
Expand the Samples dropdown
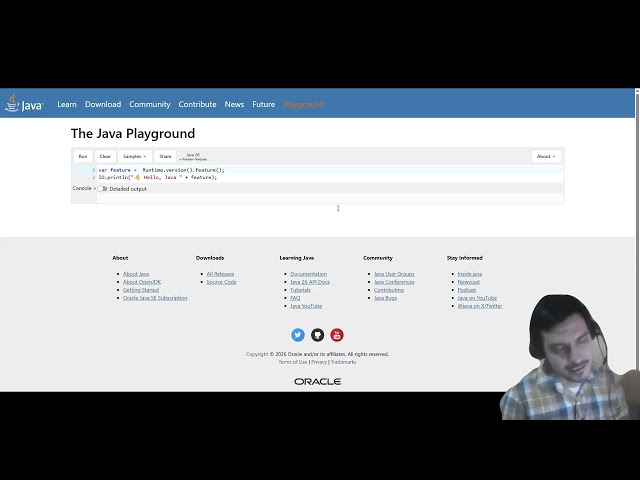tap(135, 156)
